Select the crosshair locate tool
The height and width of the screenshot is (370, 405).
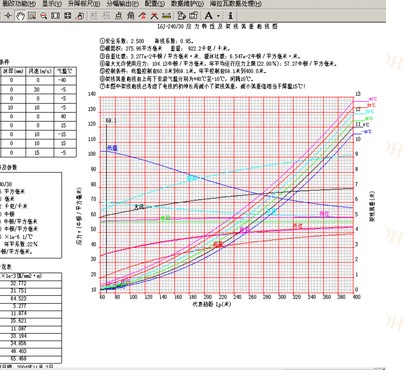coord(8,15)
